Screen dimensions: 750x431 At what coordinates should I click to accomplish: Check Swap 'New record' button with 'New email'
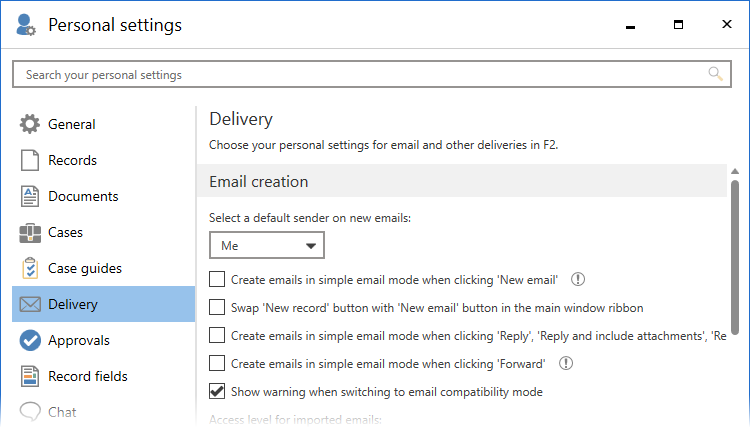(217, 308)
